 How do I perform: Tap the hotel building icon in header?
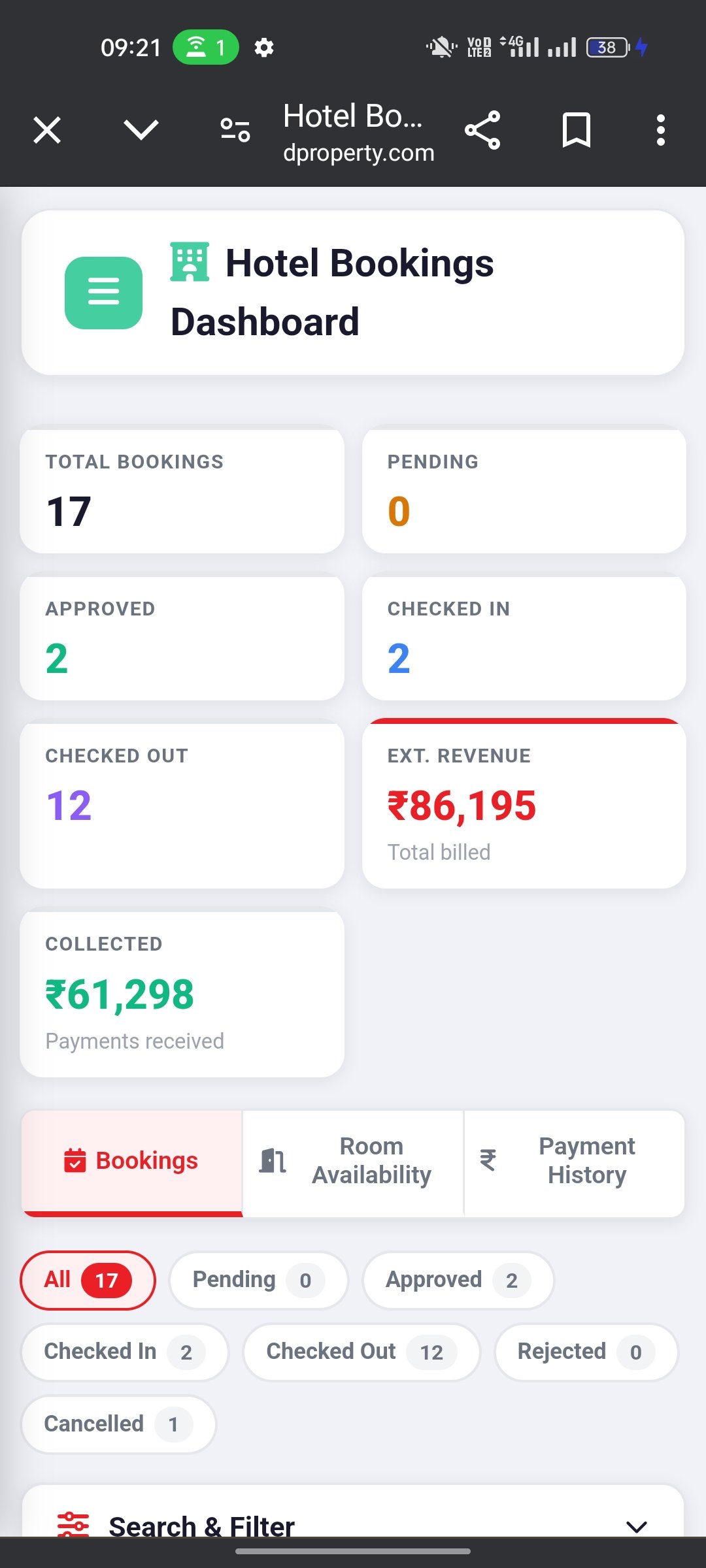point(190,262)
